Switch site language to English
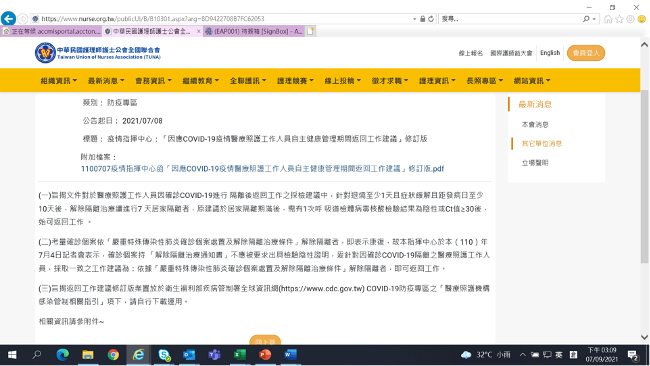 pos(550,53)
